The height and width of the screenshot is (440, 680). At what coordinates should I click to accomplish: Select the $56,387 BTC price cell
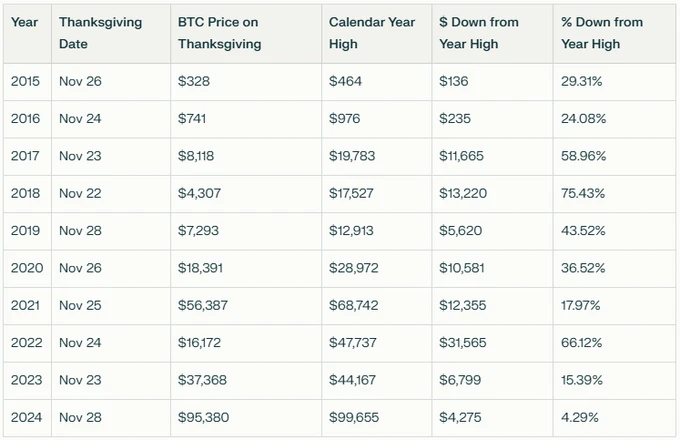(x=203, y=306)
